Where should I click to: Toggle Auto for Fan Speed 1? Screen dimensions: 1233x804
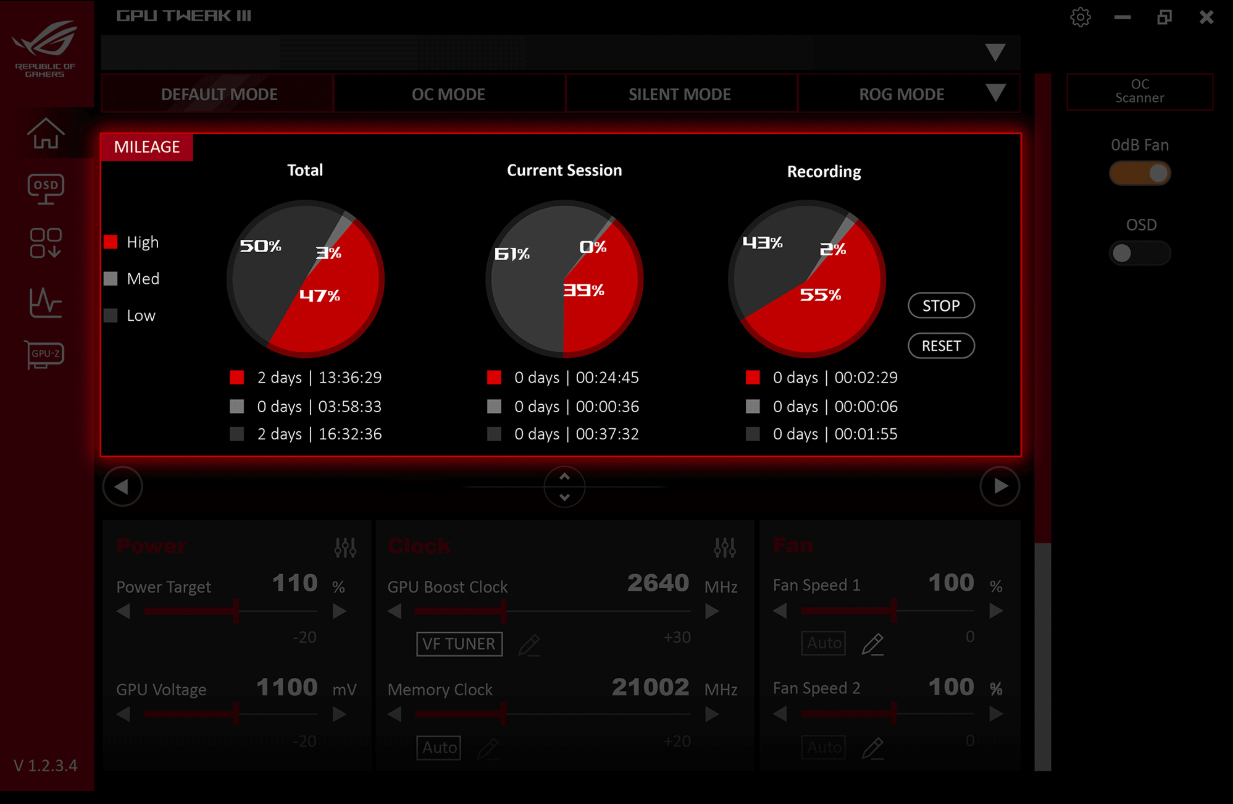[x=824, y=643]
